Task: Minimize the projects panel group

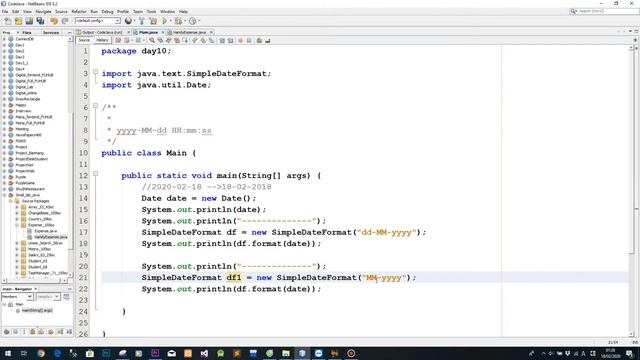Action: (69, 32)
